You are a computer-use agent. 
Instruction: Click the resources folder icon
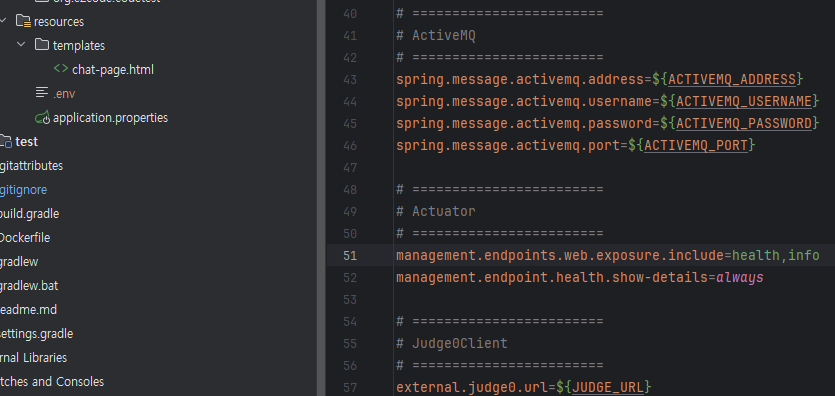coord(23,21)
